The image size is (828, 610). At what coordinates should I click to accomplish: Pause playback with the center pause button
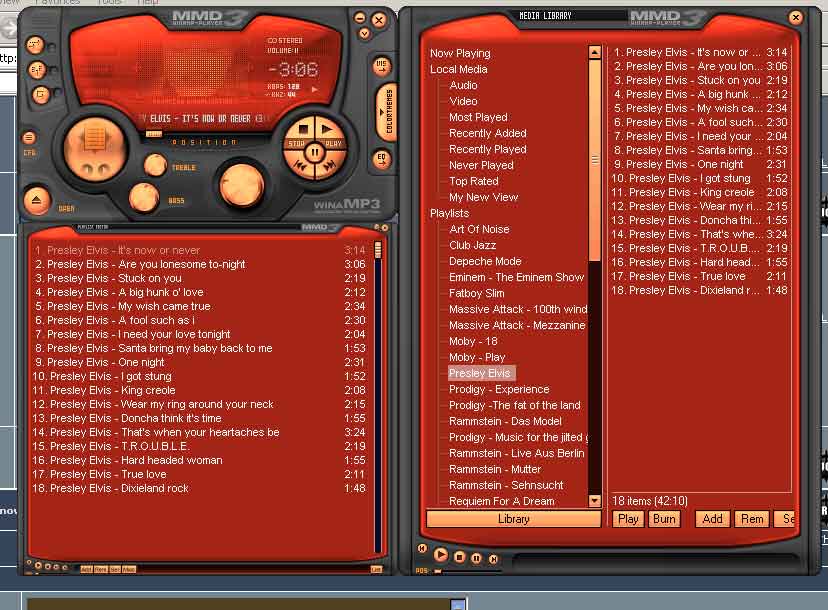coord(313,153)
